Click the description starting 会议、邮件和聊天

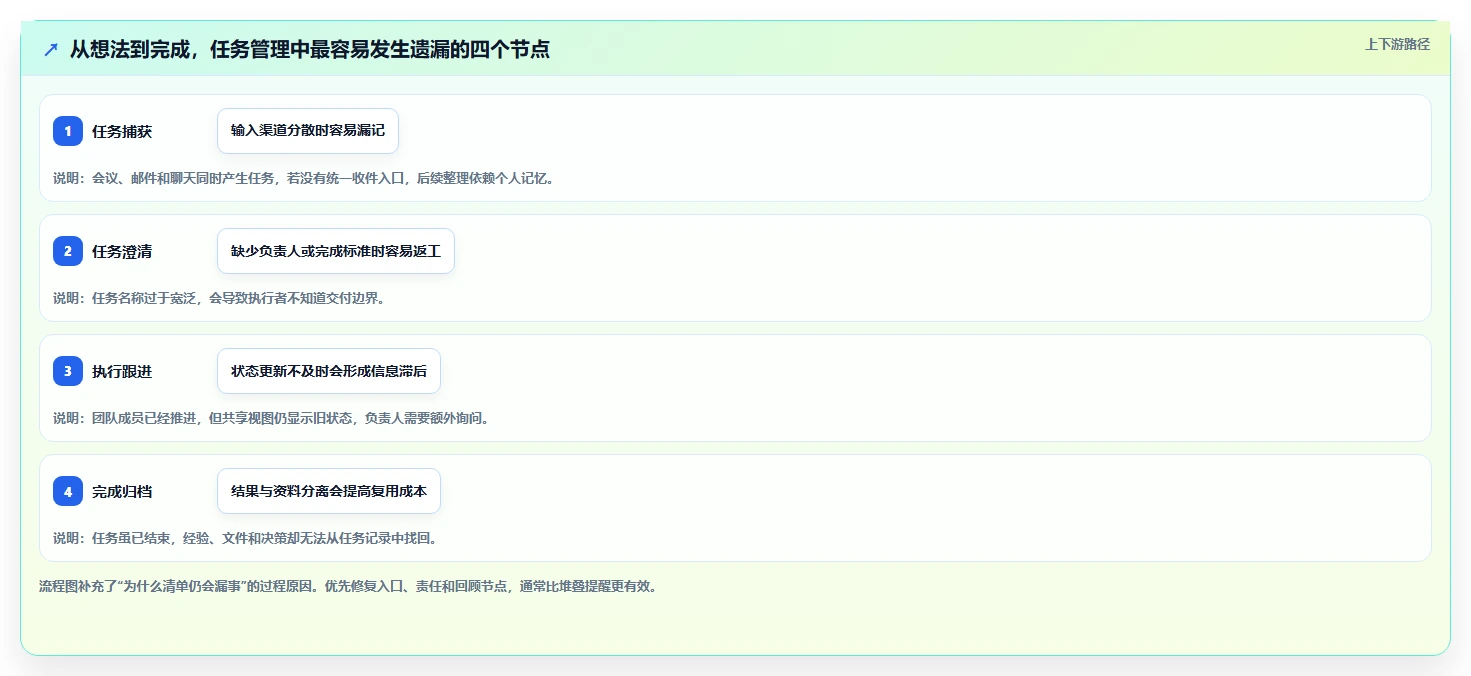click(304, 179)
